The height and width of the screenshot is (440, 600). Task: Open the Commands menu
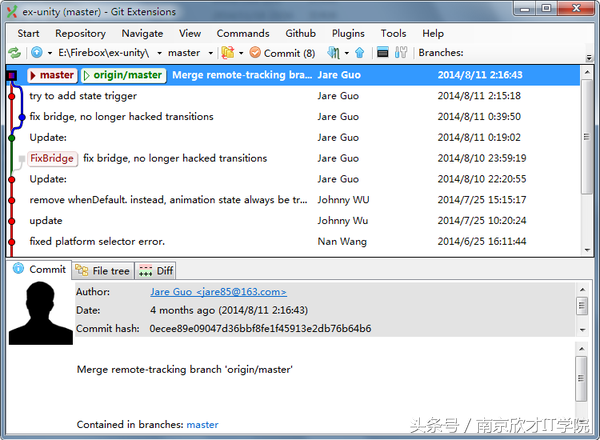tap(243, 34)
